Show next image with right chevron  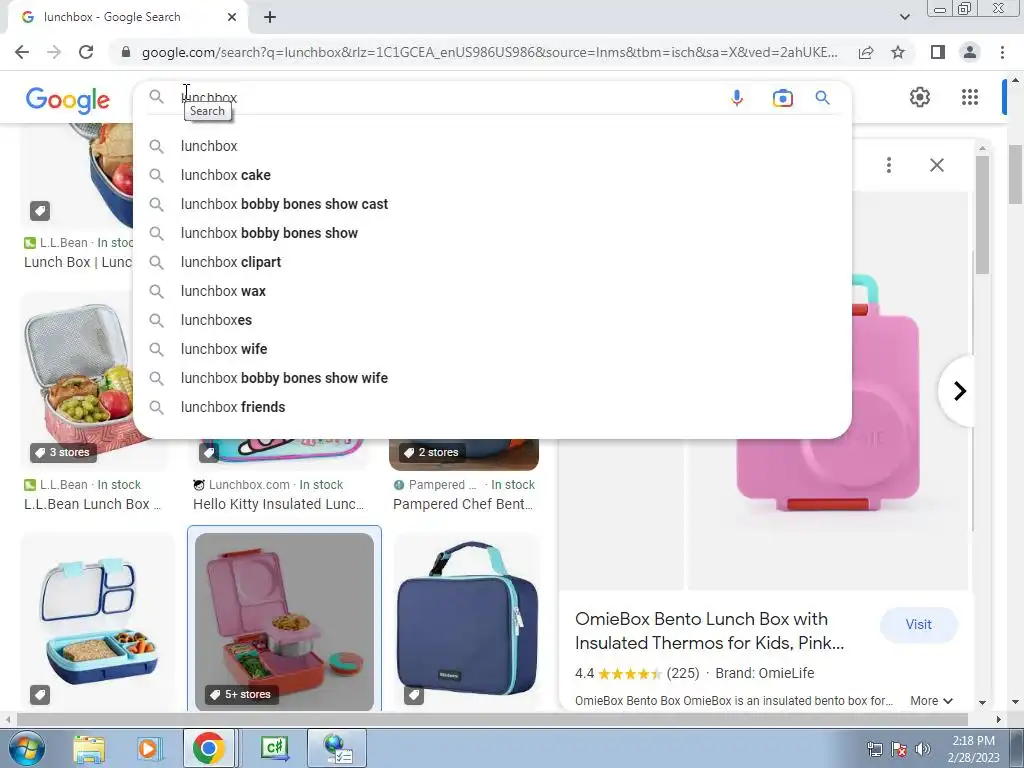[959, 391]
